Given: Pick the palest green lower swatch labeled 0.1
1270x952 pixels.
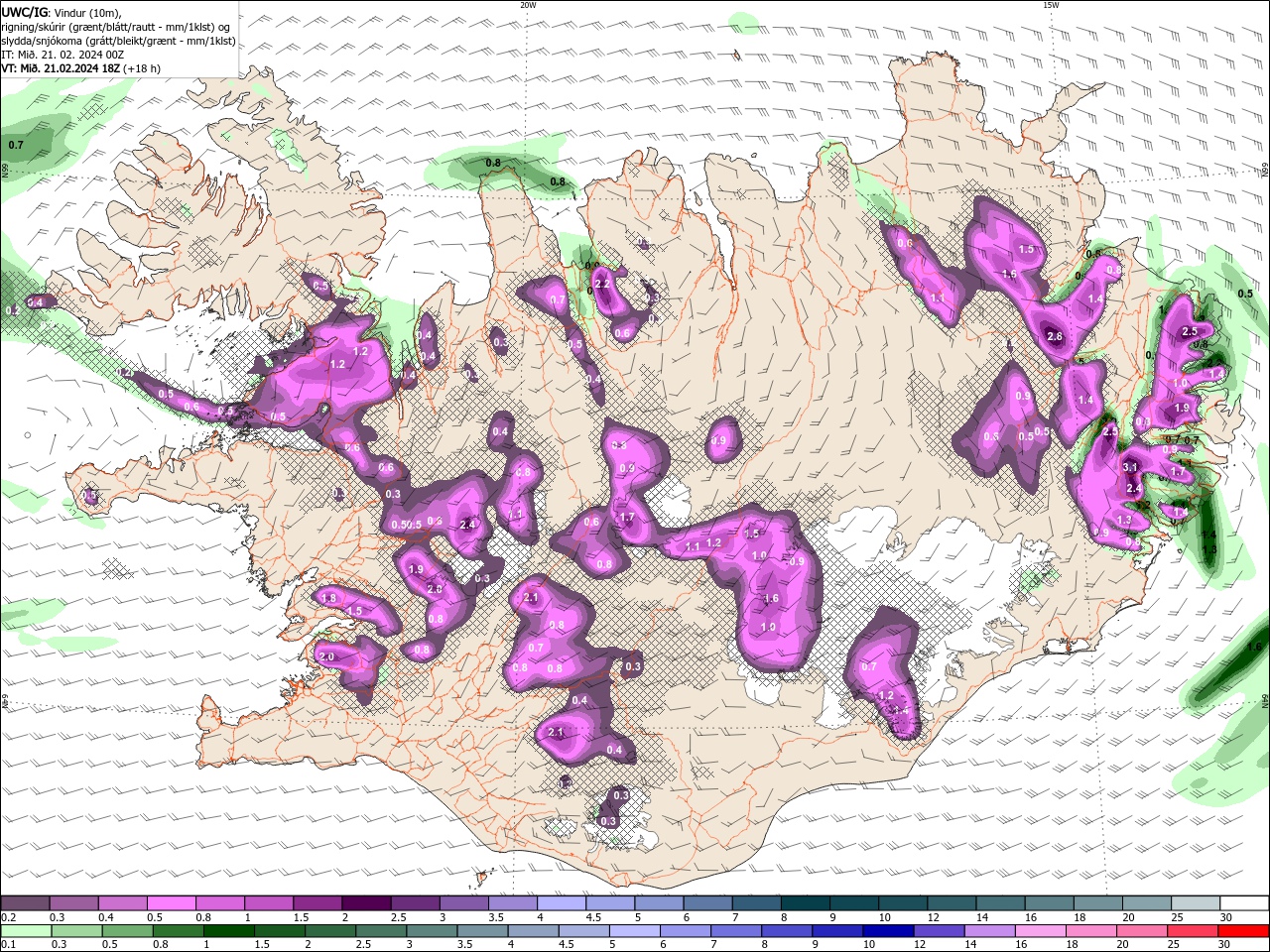Looking at the screenshot, I should 25,931.
